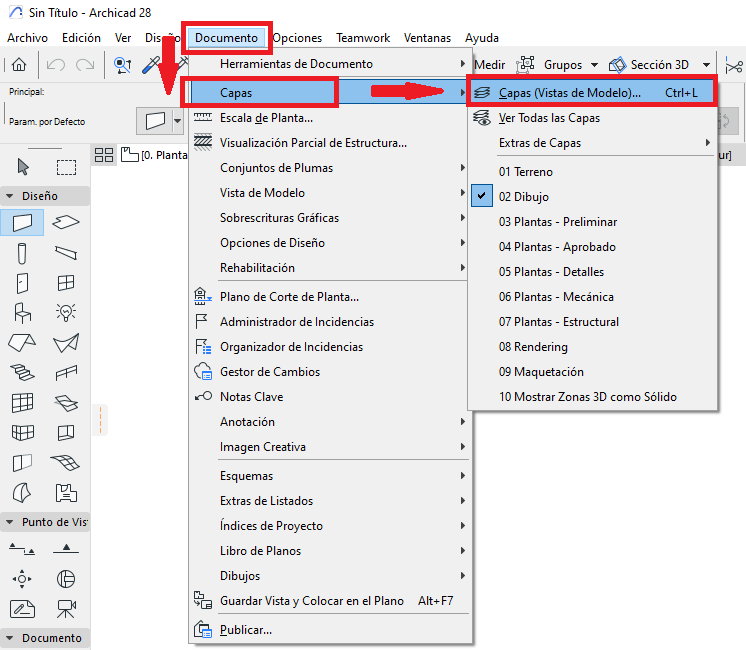
Task: Select the Lamp tool
Action: [x=66, y=312]
